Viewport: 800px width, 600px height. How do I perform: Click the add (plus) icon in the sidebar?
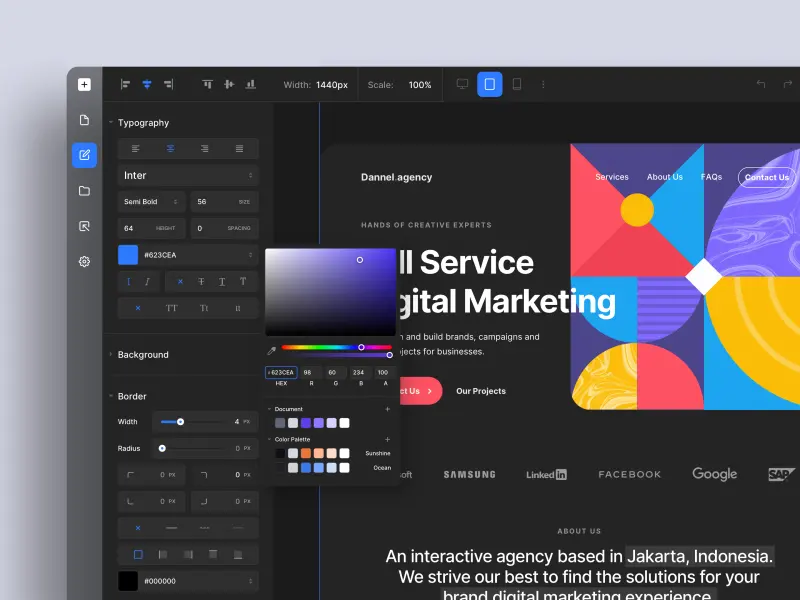click(84, 85)
